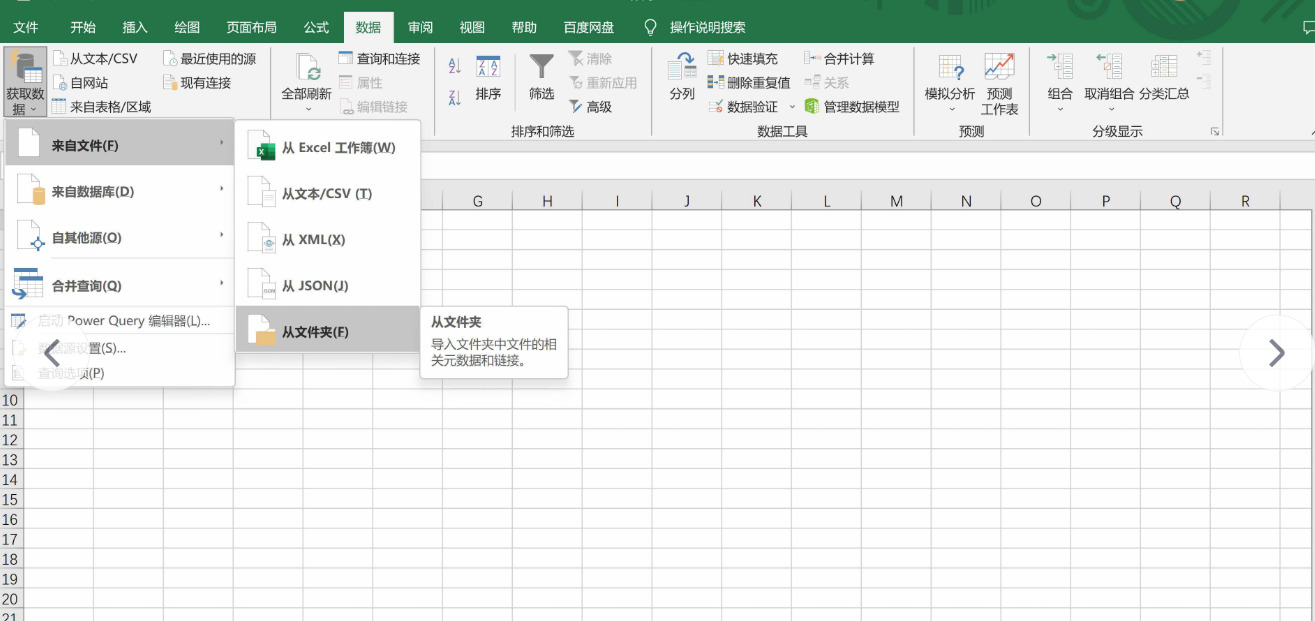This screenshot has height=621, width=1315.
Task: Click 删除重复值 (Remove Duplicates)
Action: point(748,83)
